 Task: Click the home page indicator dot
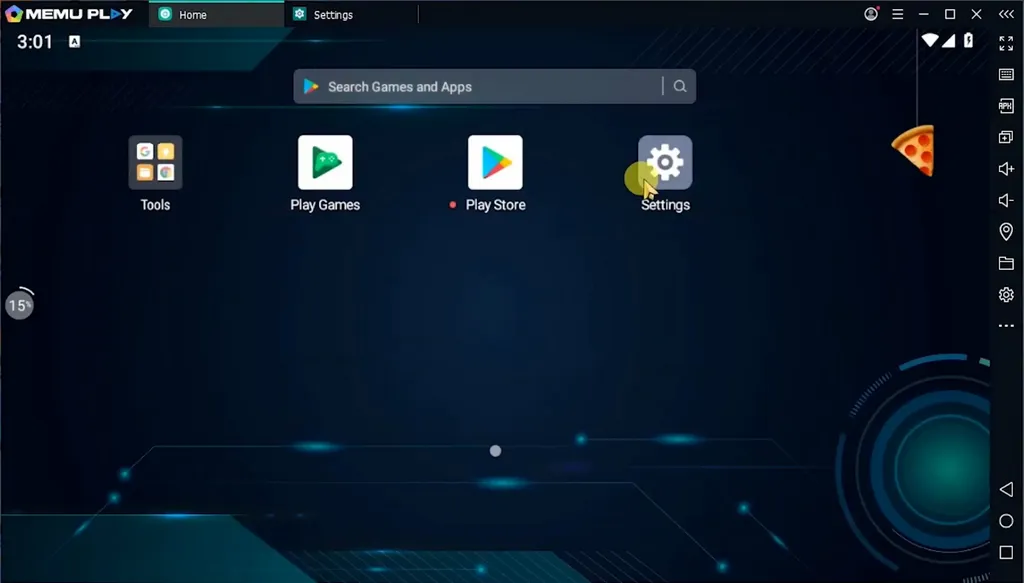click(x=496, y=450)
